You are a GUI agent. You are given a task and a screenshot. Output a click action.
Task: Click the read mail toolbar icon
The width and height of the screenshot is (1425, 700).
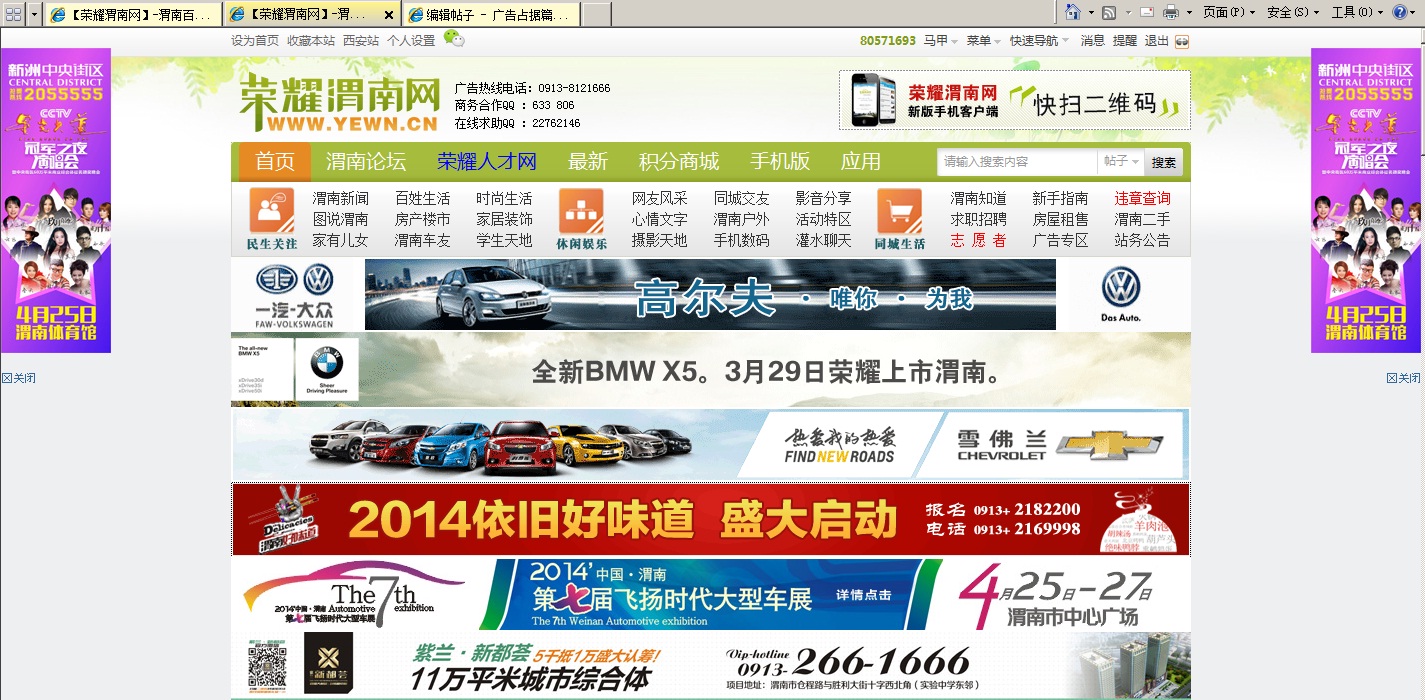1146,12
